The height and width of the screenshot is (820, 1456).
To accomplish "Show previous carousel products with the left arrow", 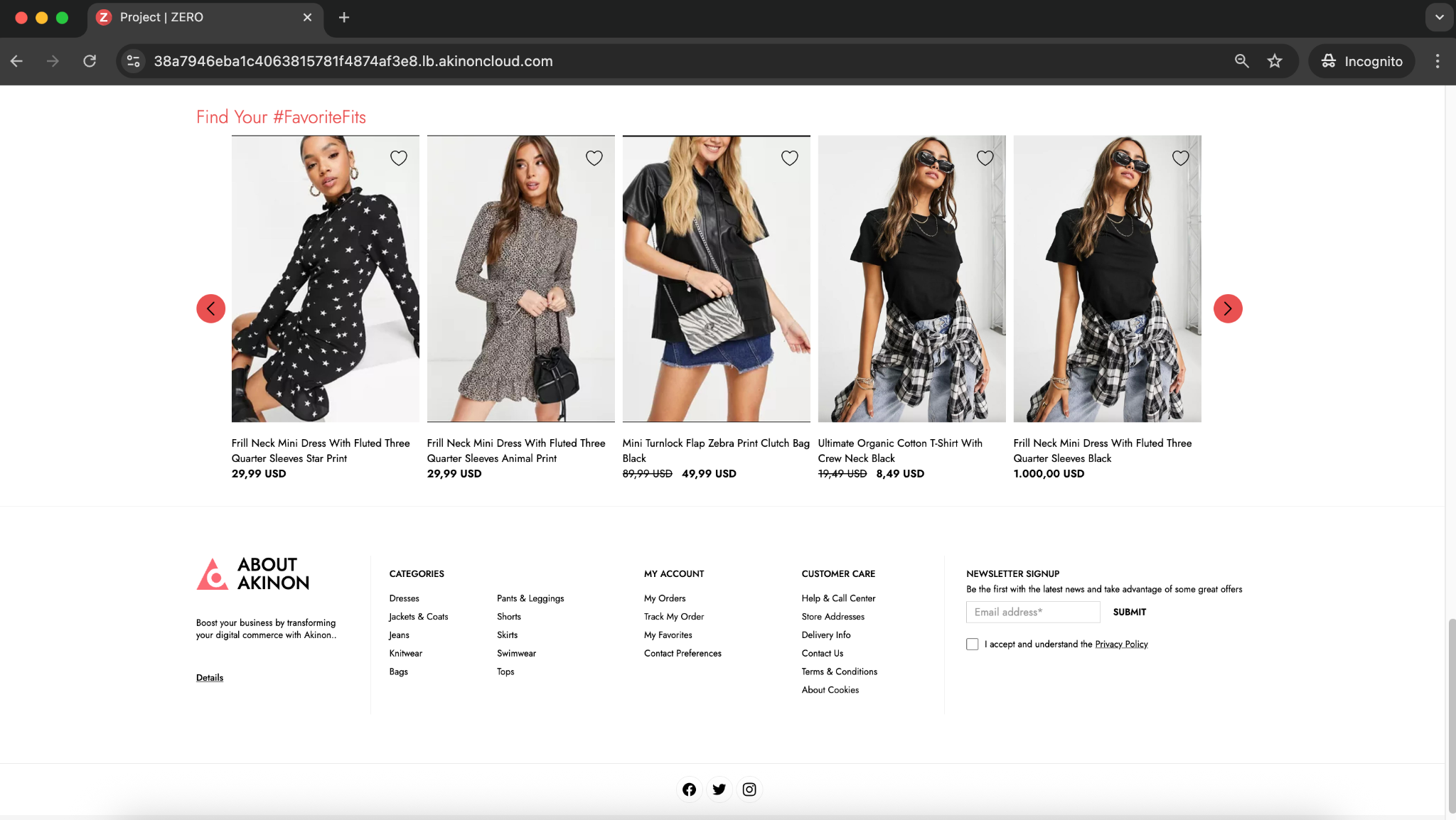I will [x=211, y=308].
